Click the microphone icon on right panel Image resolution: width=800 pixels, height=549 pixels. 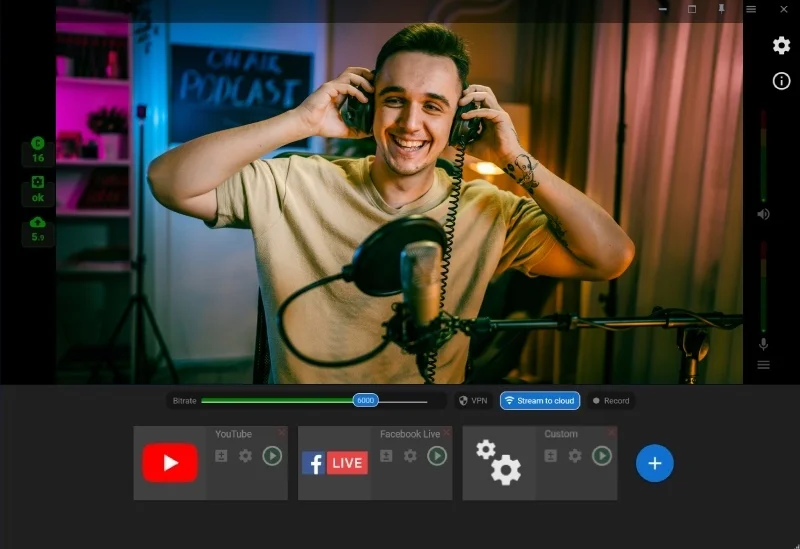click(x=763, y=344)
